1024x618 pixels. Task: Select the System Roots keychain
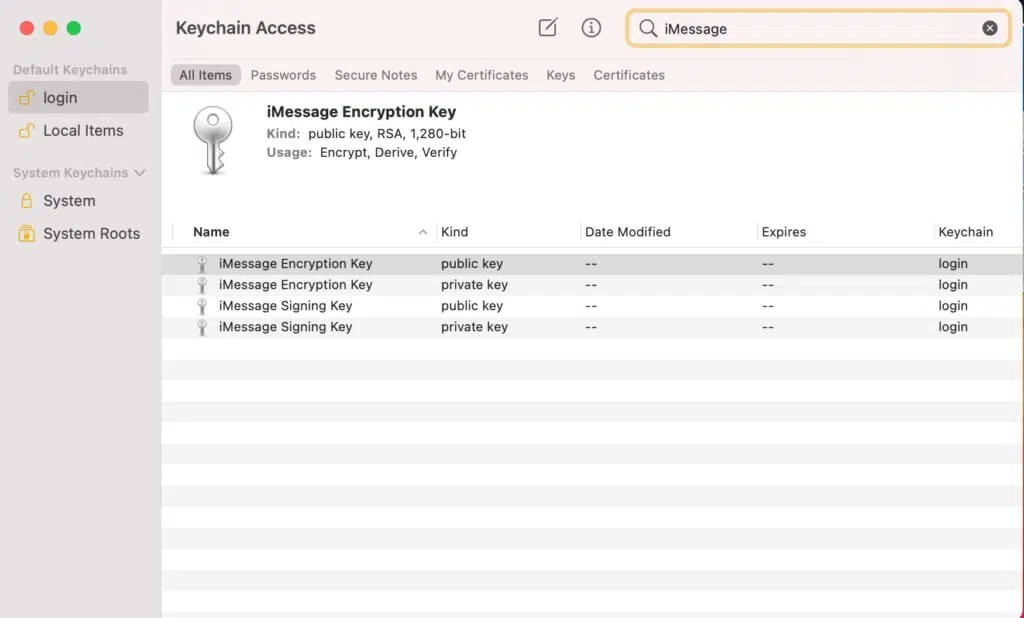click(x=78, y=233)
